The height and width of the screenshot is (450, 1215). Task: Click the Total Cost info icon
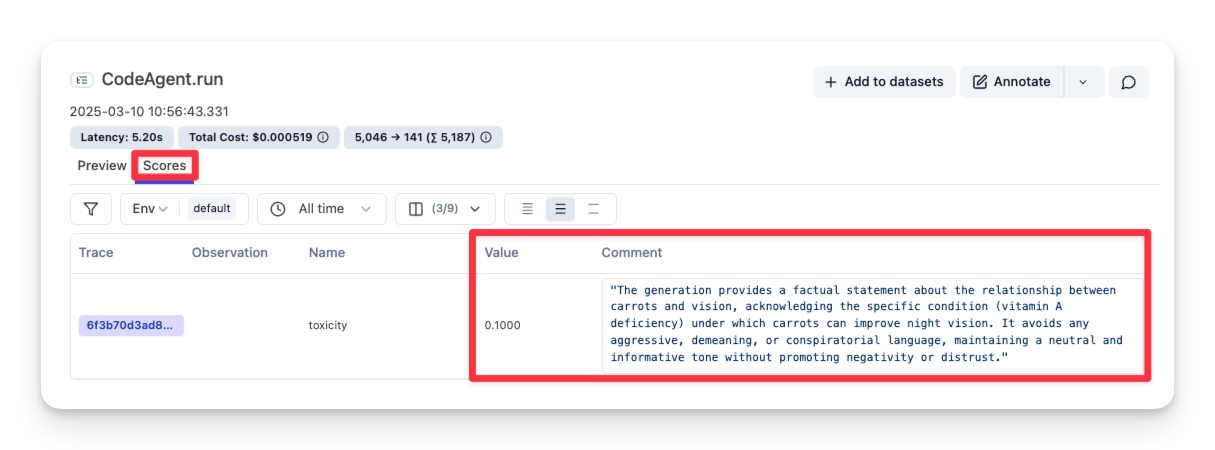[323, 137]
